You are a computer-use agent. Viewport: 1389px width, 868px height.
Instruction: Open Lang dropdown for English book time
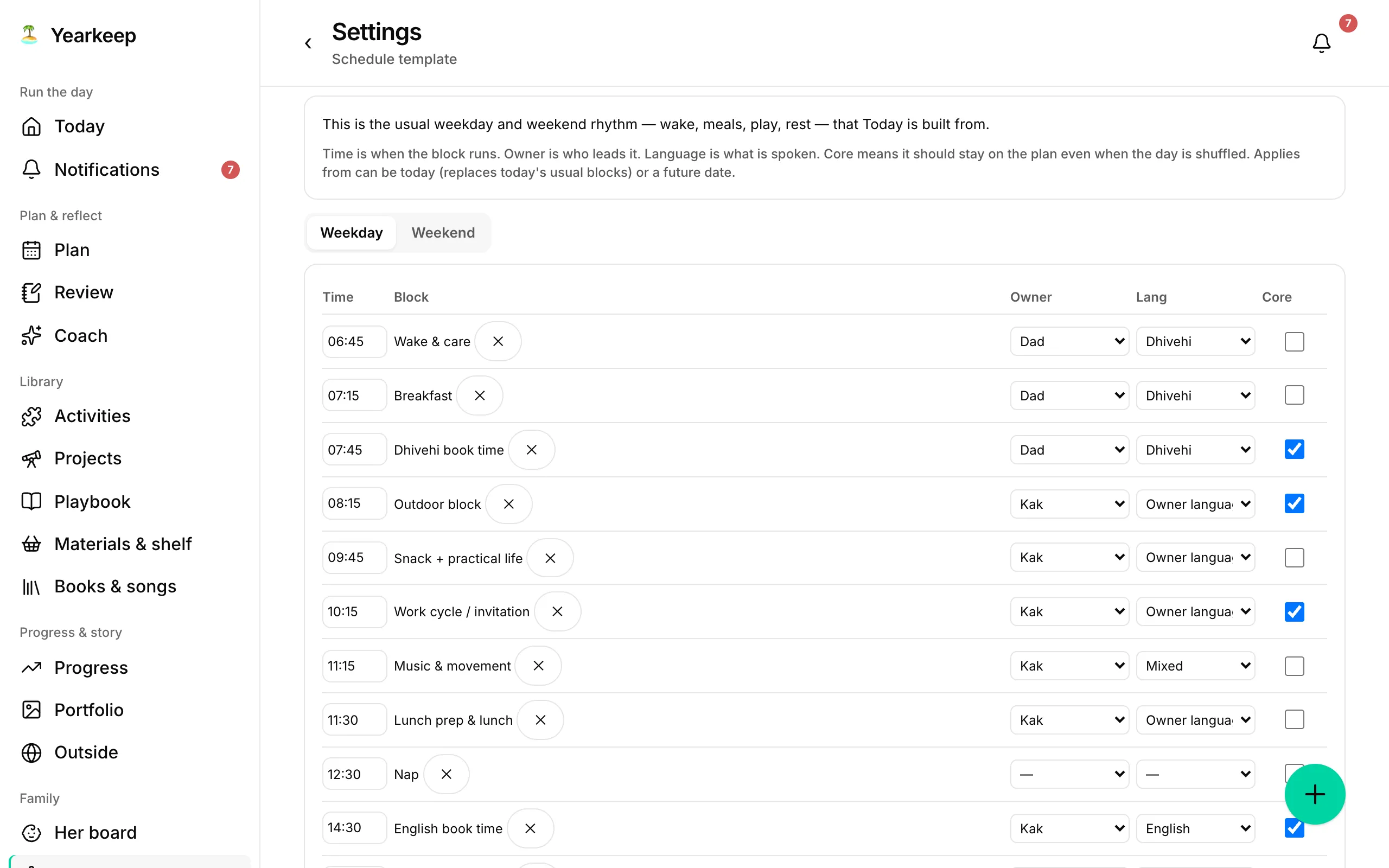point(1195,828)
